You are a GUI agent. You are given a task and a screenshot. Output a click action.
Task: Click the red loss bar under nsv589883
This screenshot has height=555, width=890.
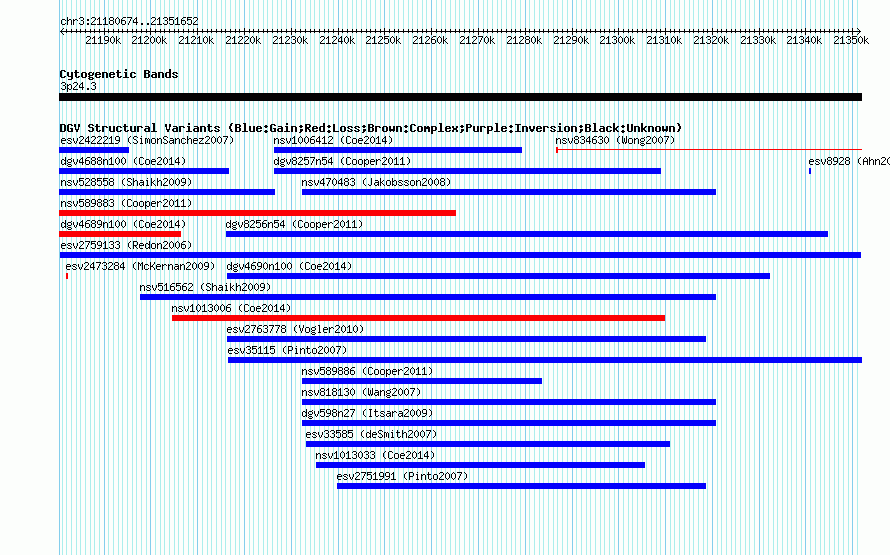257,213
